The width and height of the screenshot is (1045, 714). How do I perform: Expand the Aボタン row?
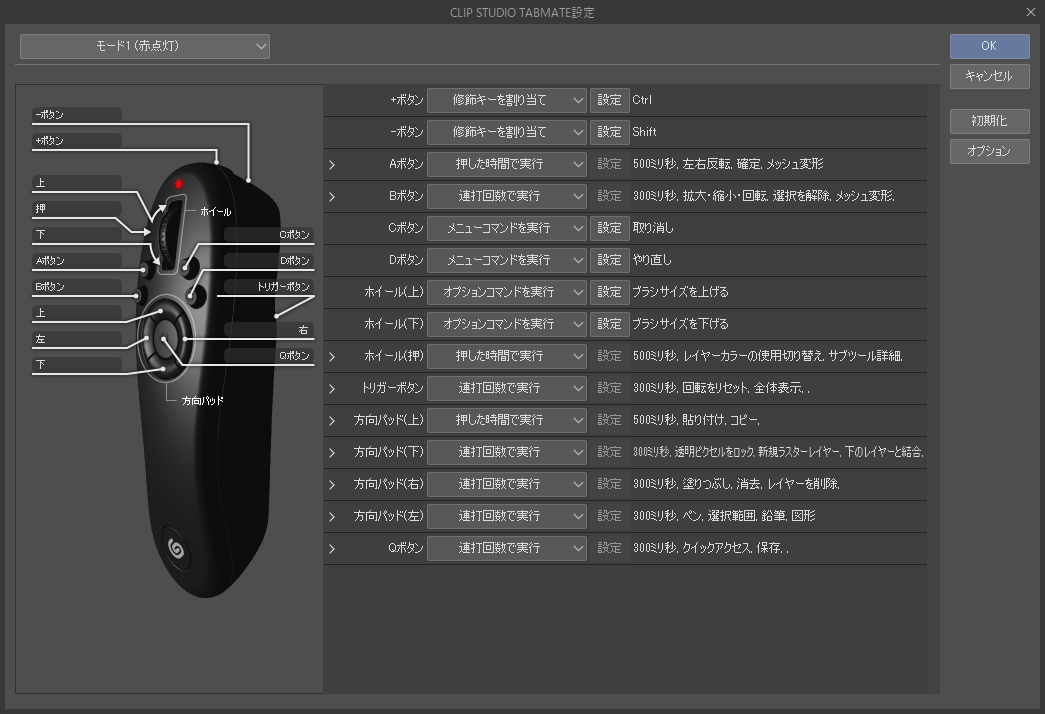pos(332,165)
